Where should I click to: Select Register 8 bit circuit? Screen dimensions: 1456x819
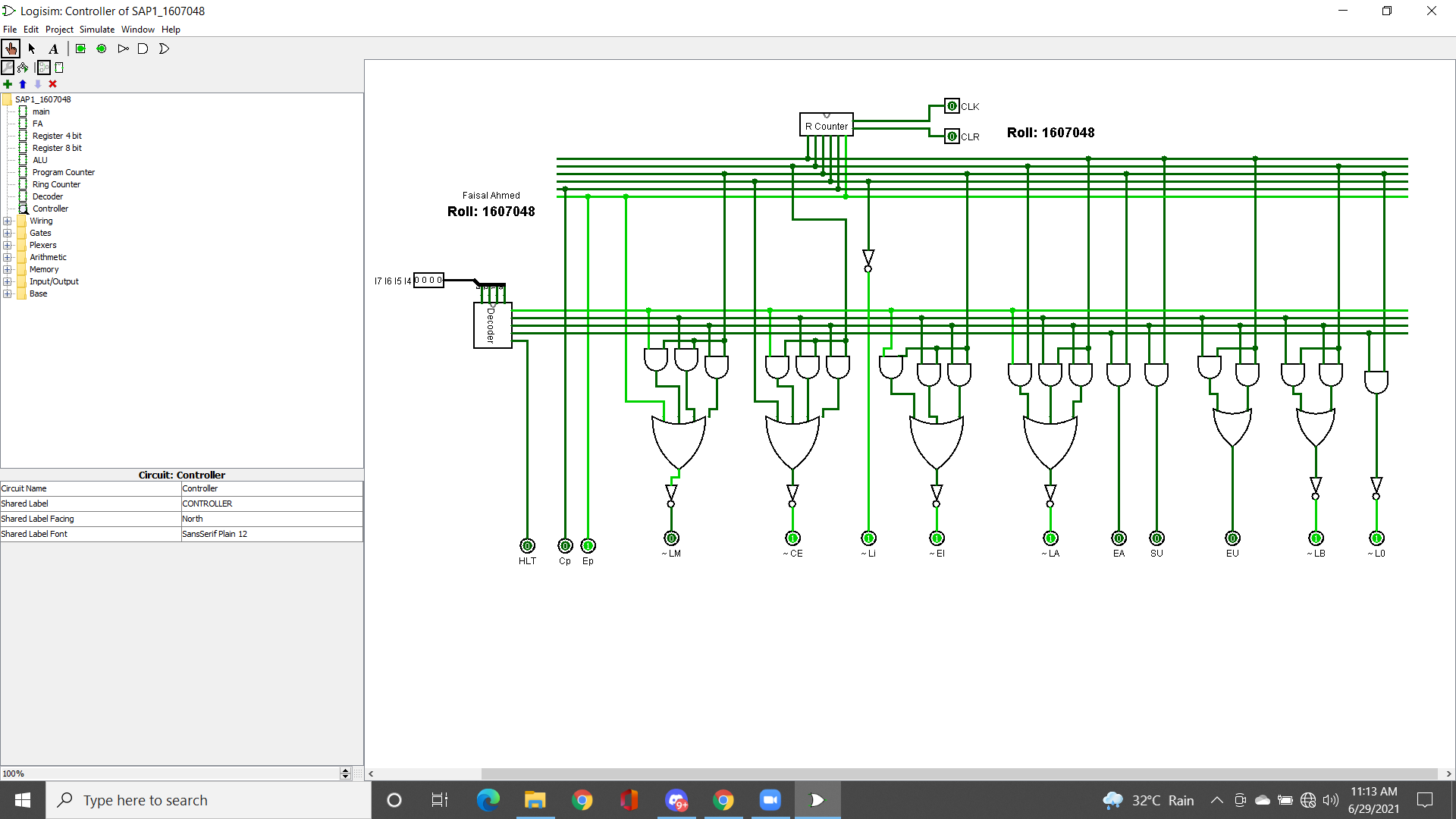pyautogui.click(x=57, y=148)
